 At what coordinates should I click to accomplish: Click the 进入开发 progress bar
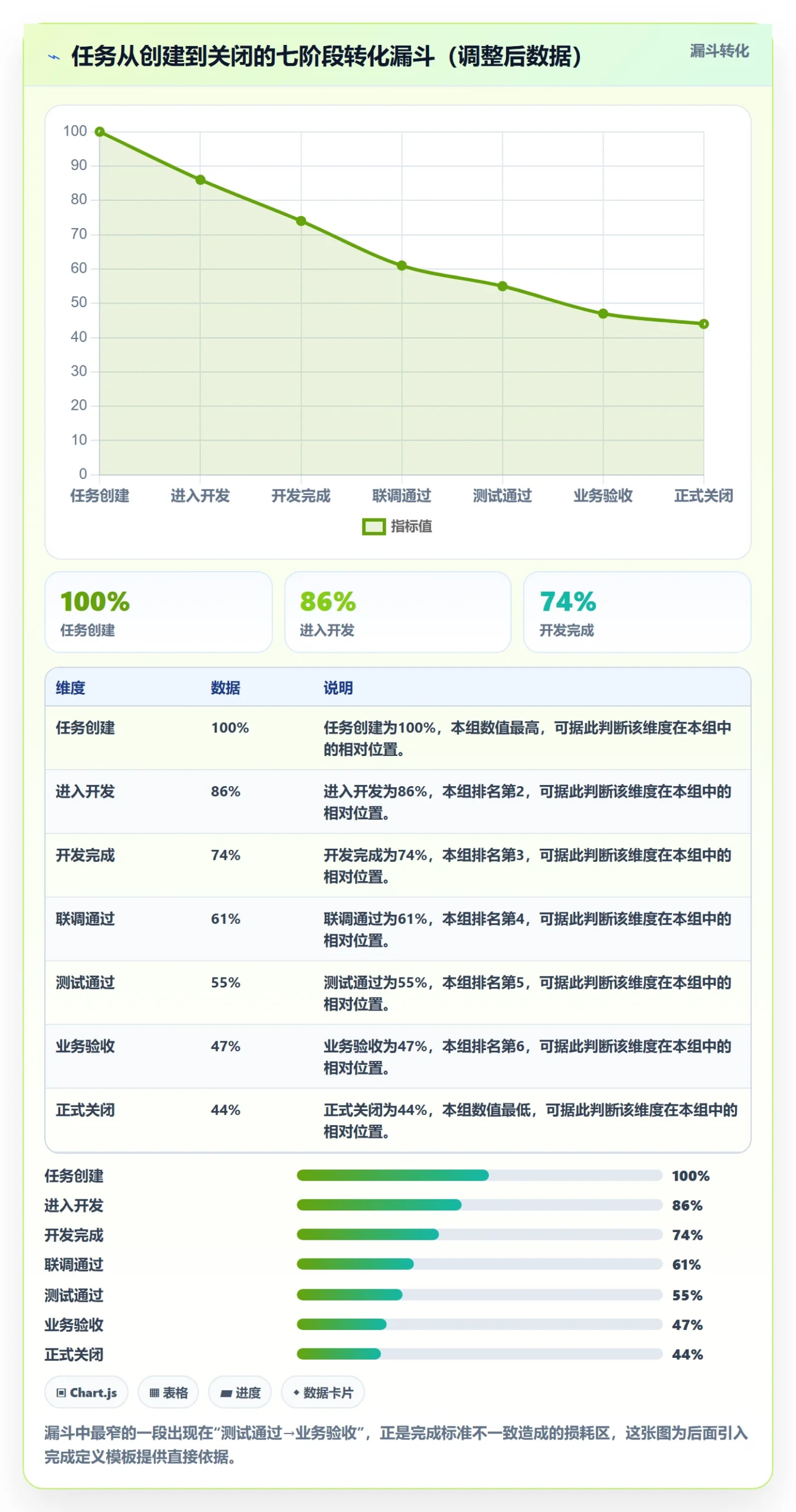pos(479,1205)
